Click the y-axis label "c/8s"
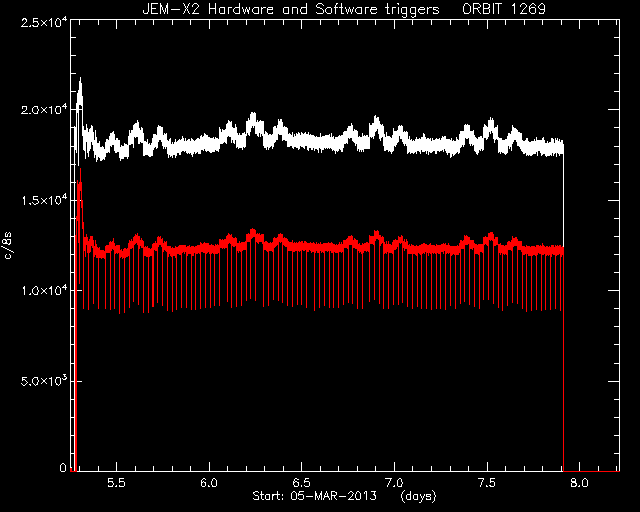This screenshot has height=512, width=640. [x=8, y=245]
